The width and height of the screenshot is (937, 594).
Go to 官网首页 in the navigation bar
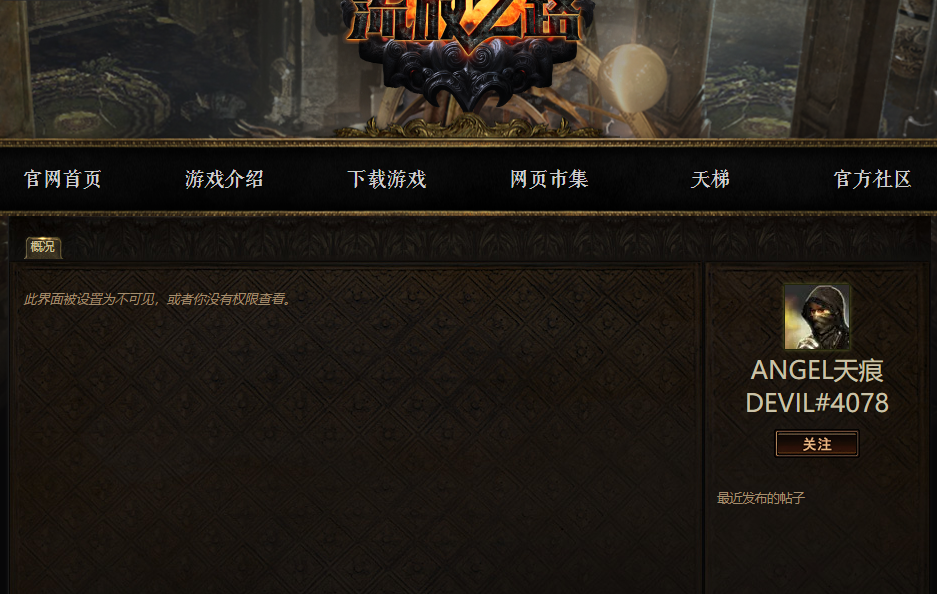[x=63, y=179]
